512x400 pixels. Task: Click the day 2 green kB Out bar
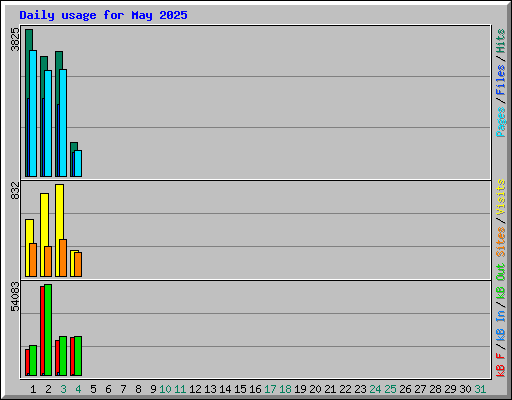click(48, 330)
